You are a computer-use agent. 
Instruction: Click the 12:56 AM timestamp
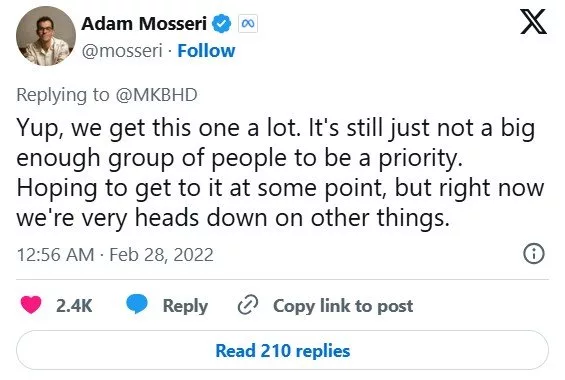point(55,255)
